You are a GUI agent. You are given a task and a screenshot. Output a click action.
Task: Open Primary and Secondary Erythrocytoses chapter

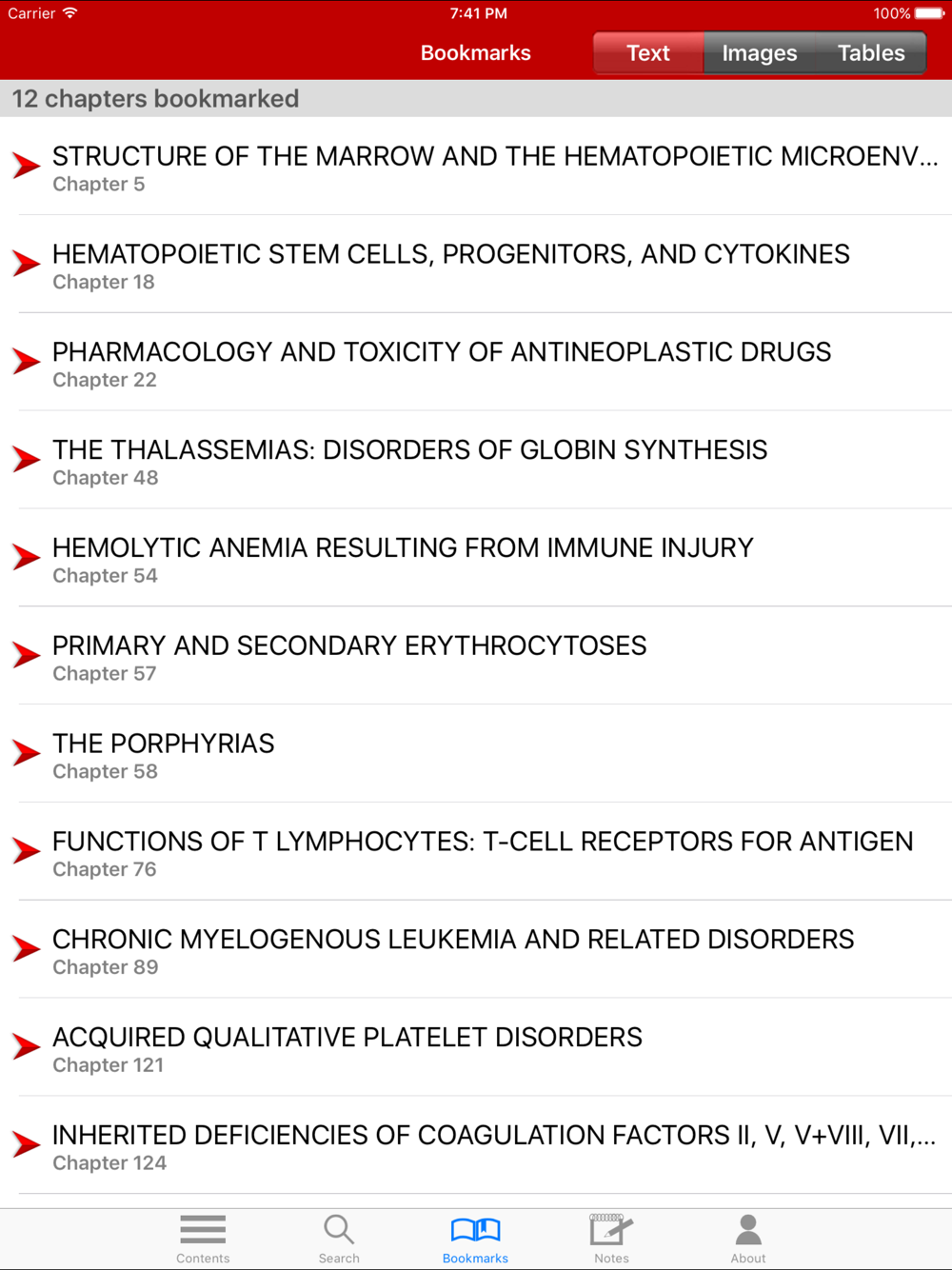click(476, 656)
